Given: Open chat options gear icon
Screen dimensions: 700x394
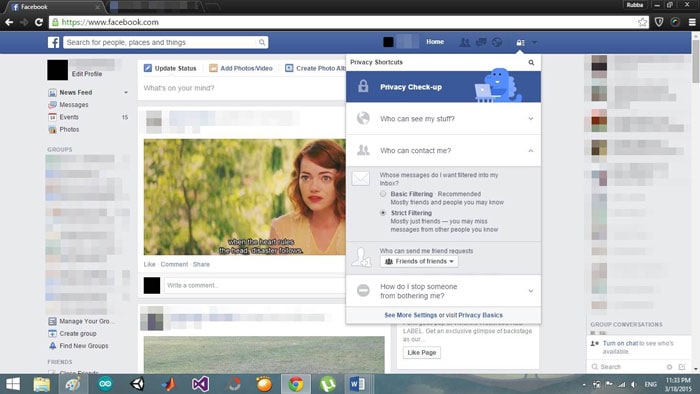Looking at the screenshot, I should coord(669,367).
